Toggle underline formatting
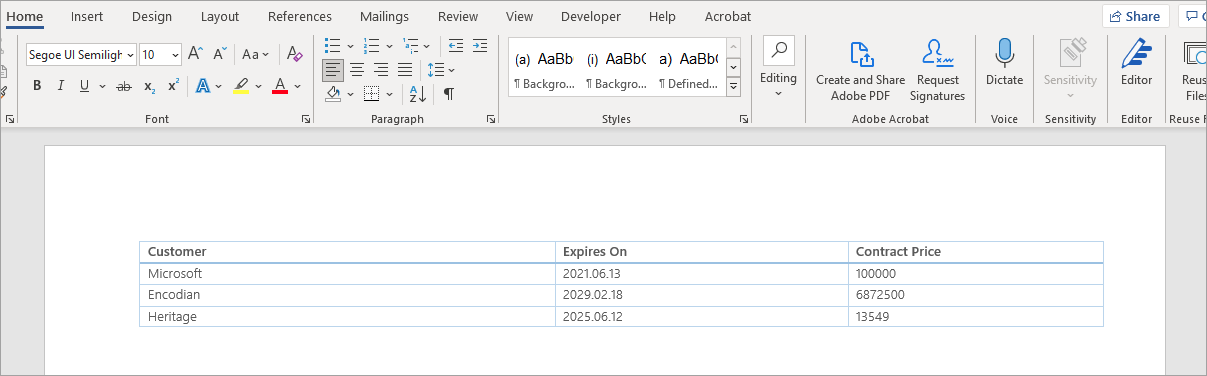This screenshot has height=376, width=1207. (84, 86)
